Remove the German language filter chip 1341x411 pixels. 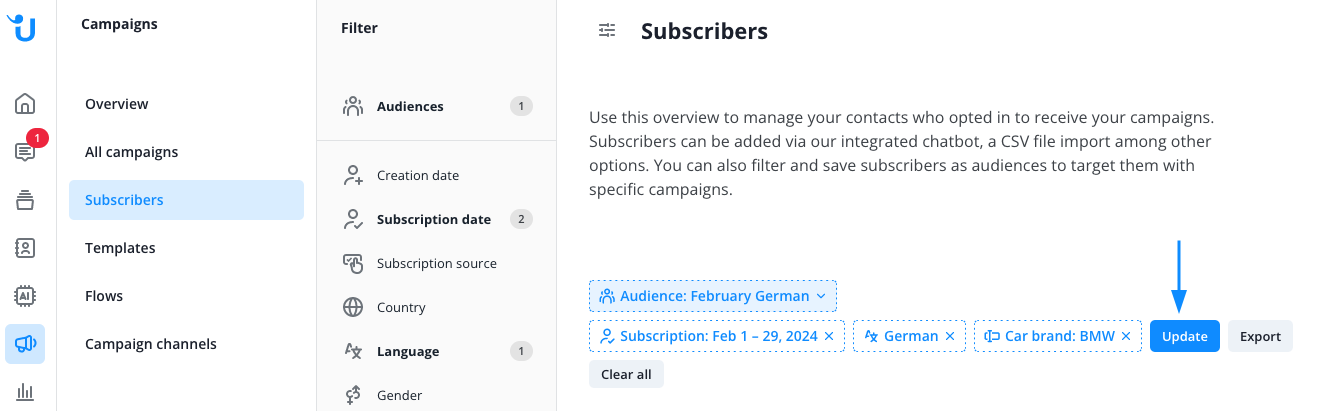[950, 336]
